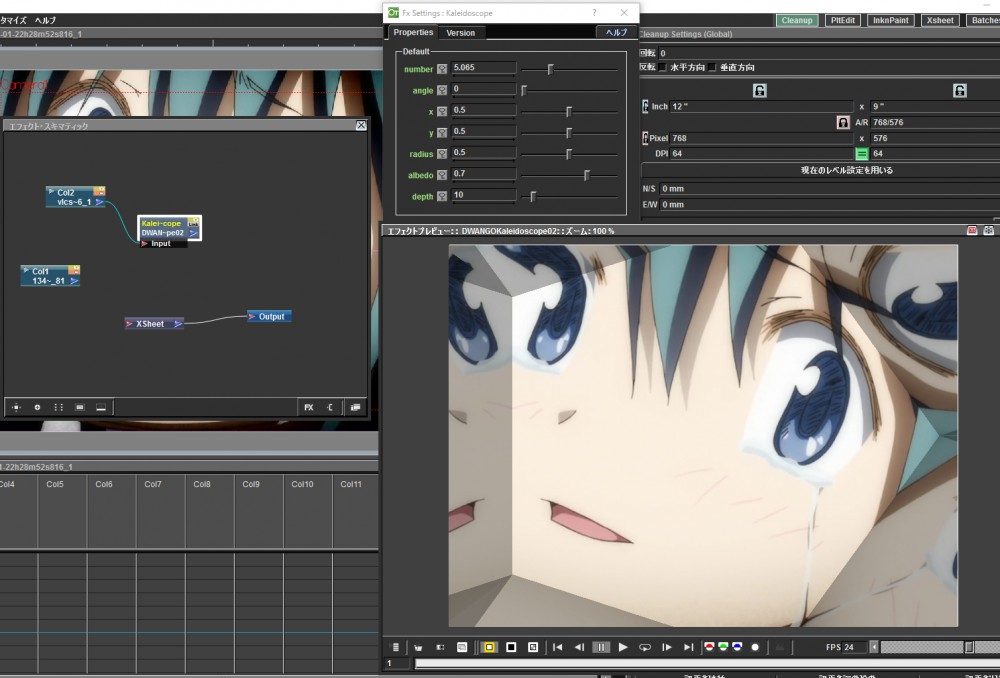The width and height of the screenshot is (1000, 678).
Task: Toggle the Kaleidoscope node enable switch
Action: coord(193,222)
